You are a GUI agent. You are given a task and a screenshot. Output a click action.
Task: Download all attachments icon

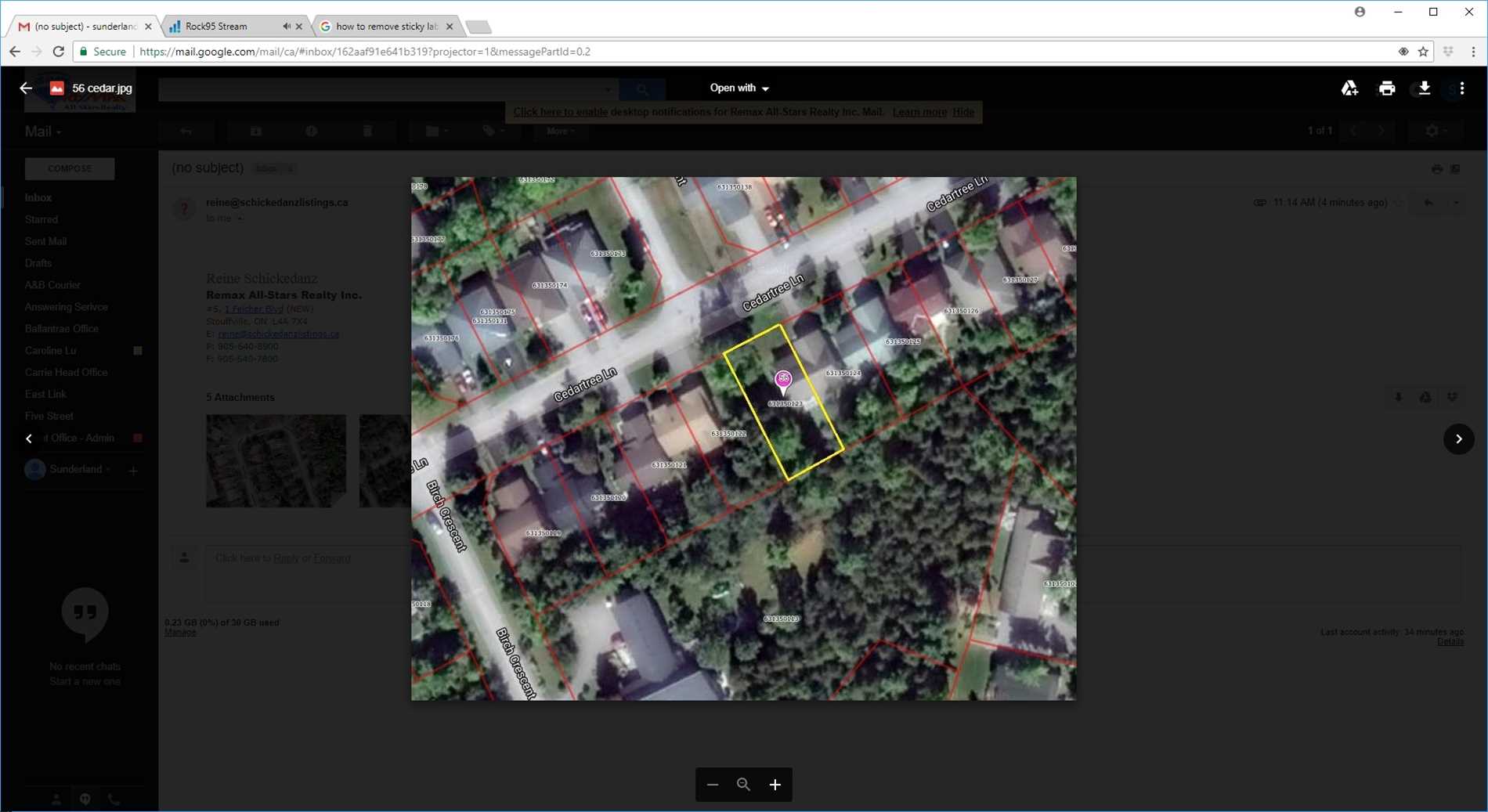(x=1398, y=398)
